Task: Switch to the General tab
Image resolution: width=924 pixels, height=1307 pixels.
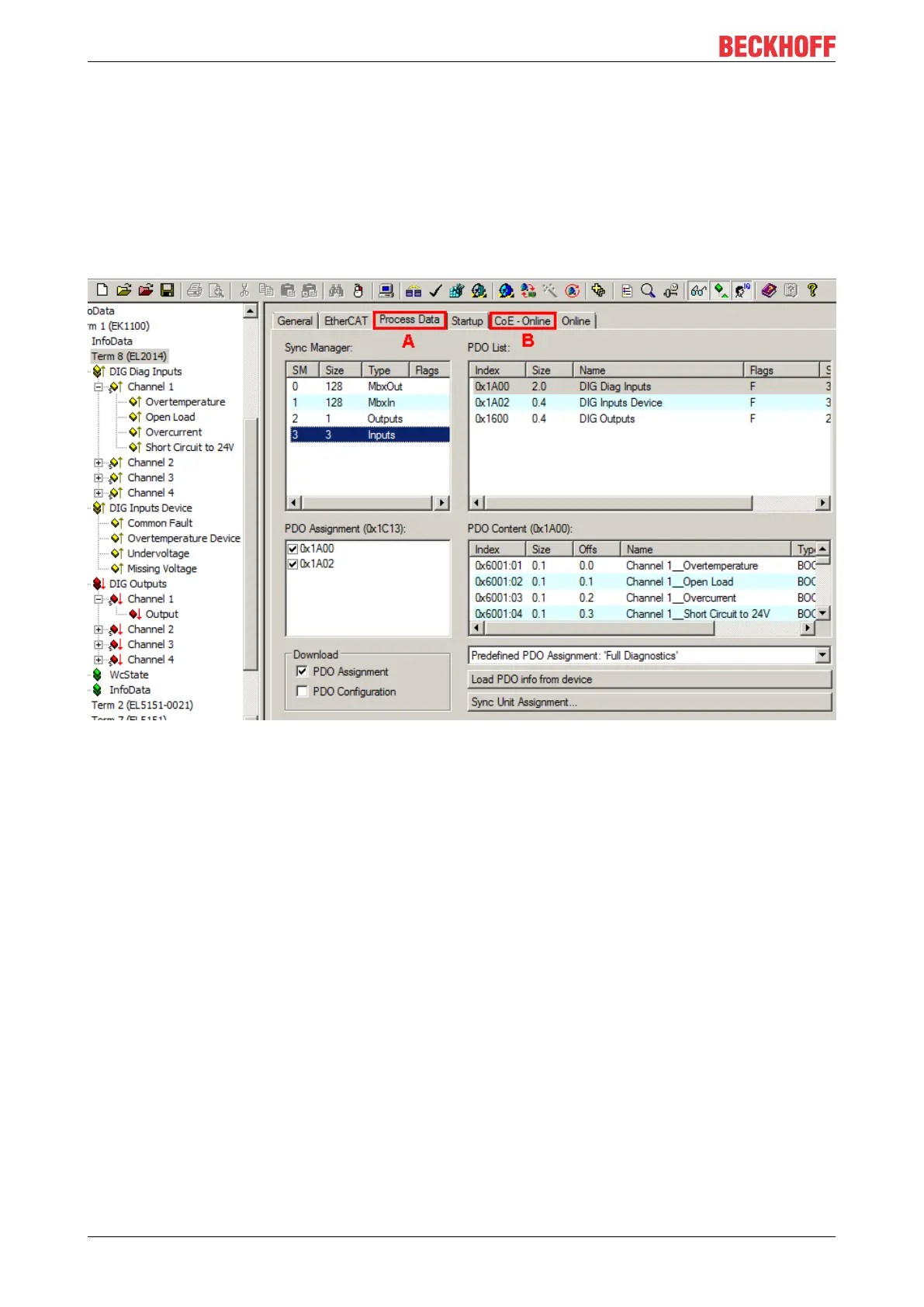Action: click(x=295, y=321)
